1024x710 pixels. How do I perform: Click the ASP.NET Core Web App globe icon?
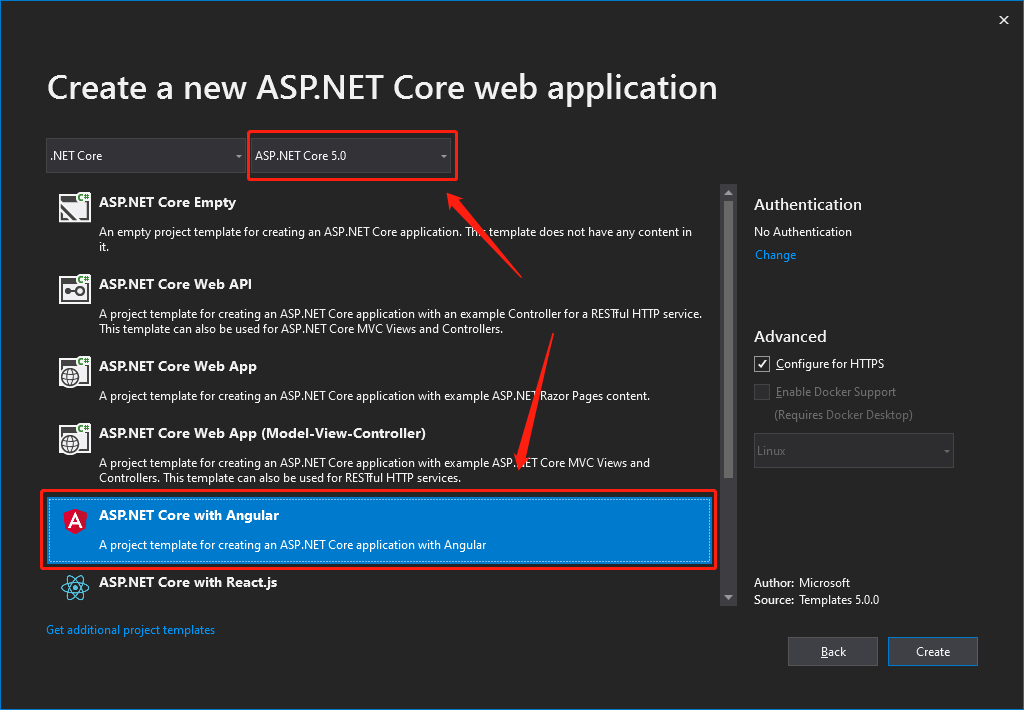[x=75, y=372]
